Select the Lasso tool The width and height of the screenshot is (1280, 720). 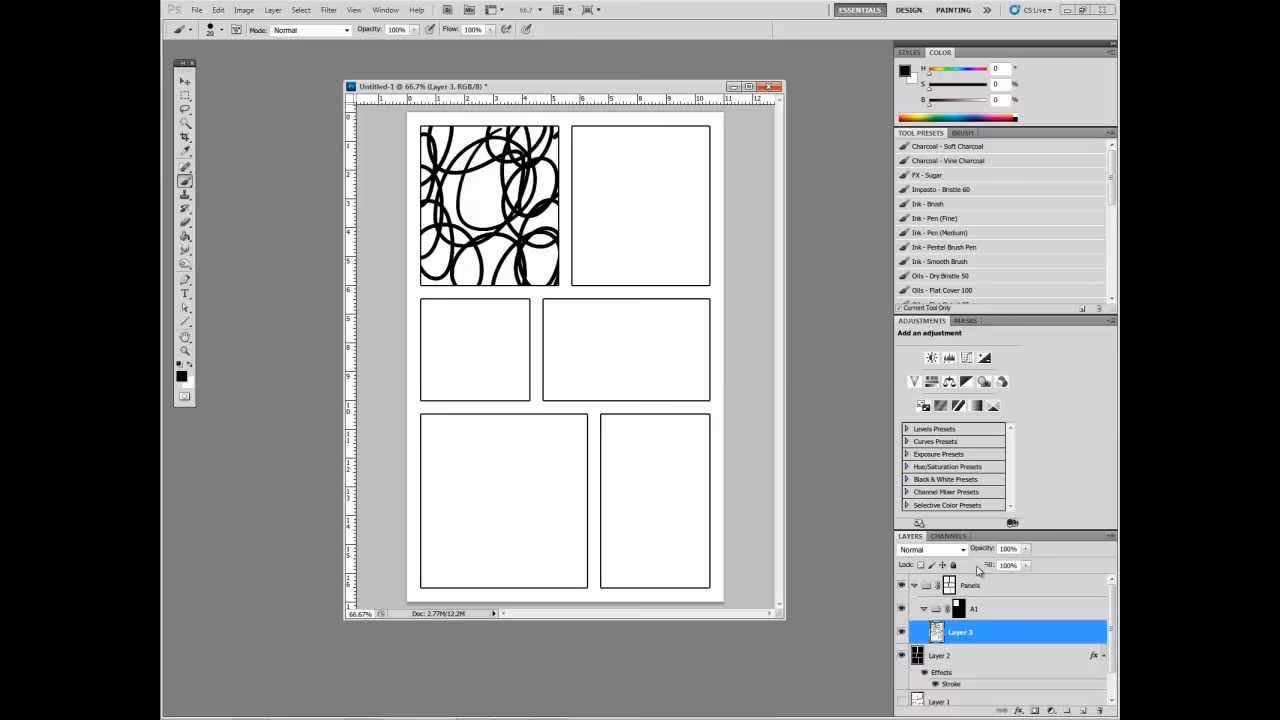pyautogui.click(x=184, y=110)
